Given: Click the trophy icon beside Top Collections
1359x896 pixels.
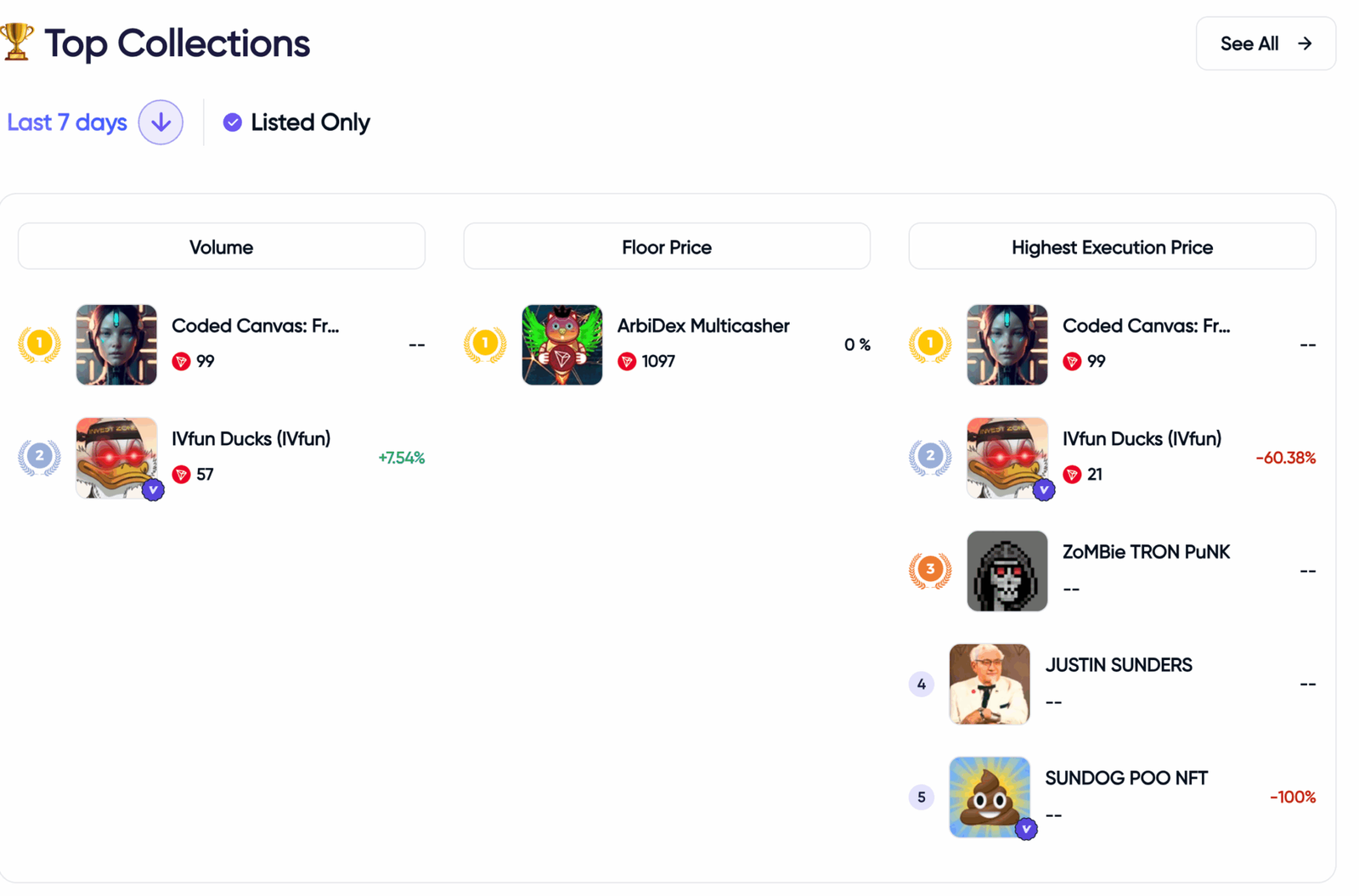Looking at the screenshot, I should click(x=19, y=41).
